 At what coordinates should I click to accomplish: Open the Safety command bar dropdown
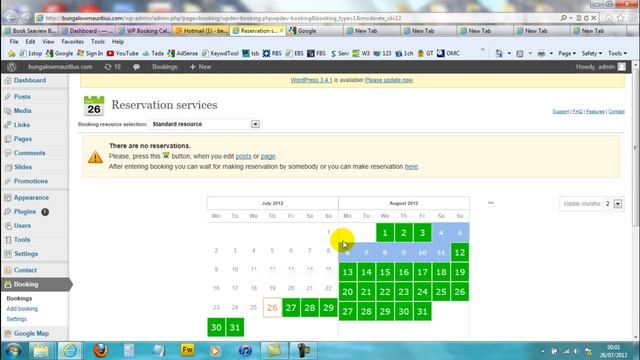pyautogui.click(x=592, y=53)
